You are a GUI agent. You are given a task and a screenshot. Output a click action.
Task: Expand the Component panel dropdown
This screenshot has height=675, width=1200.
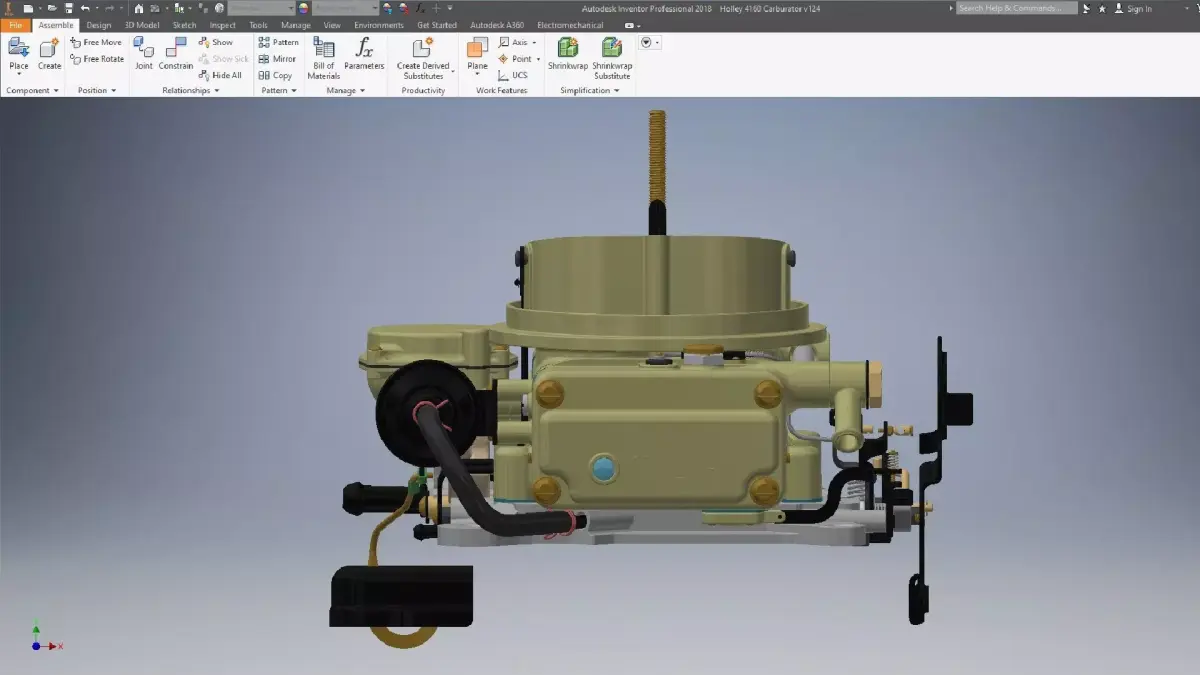(x=56, y=91)
